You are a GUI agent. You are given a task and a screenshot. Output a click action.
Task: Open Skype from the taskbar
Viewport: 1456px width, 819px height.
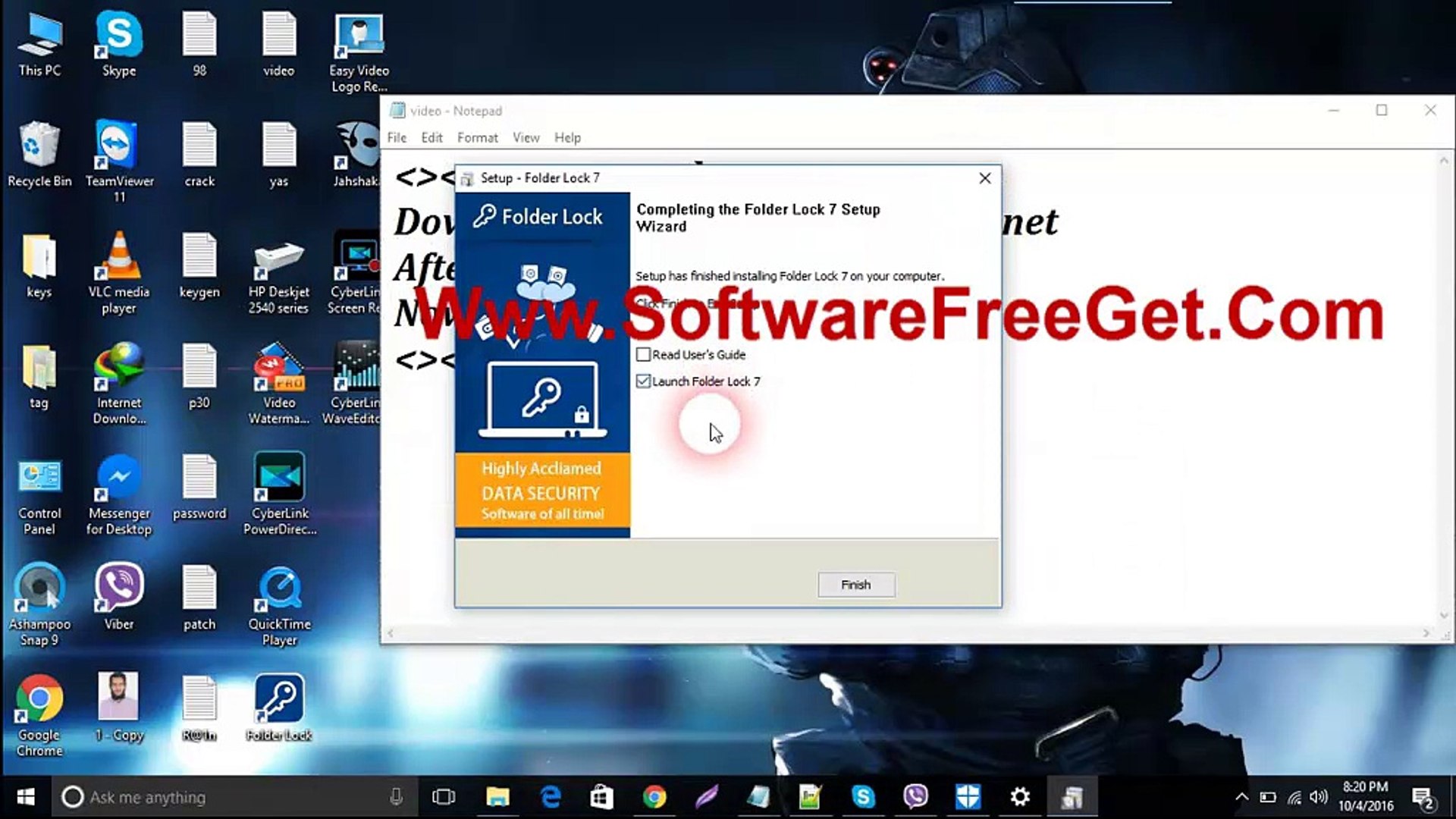coord(863,797)
